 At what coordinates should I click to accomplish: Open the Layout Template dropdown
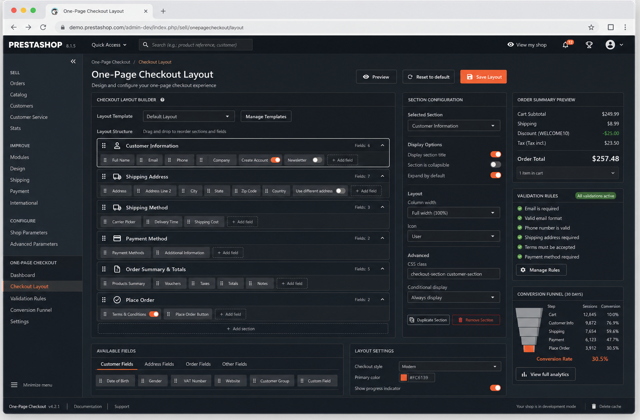tap(189, 116)
